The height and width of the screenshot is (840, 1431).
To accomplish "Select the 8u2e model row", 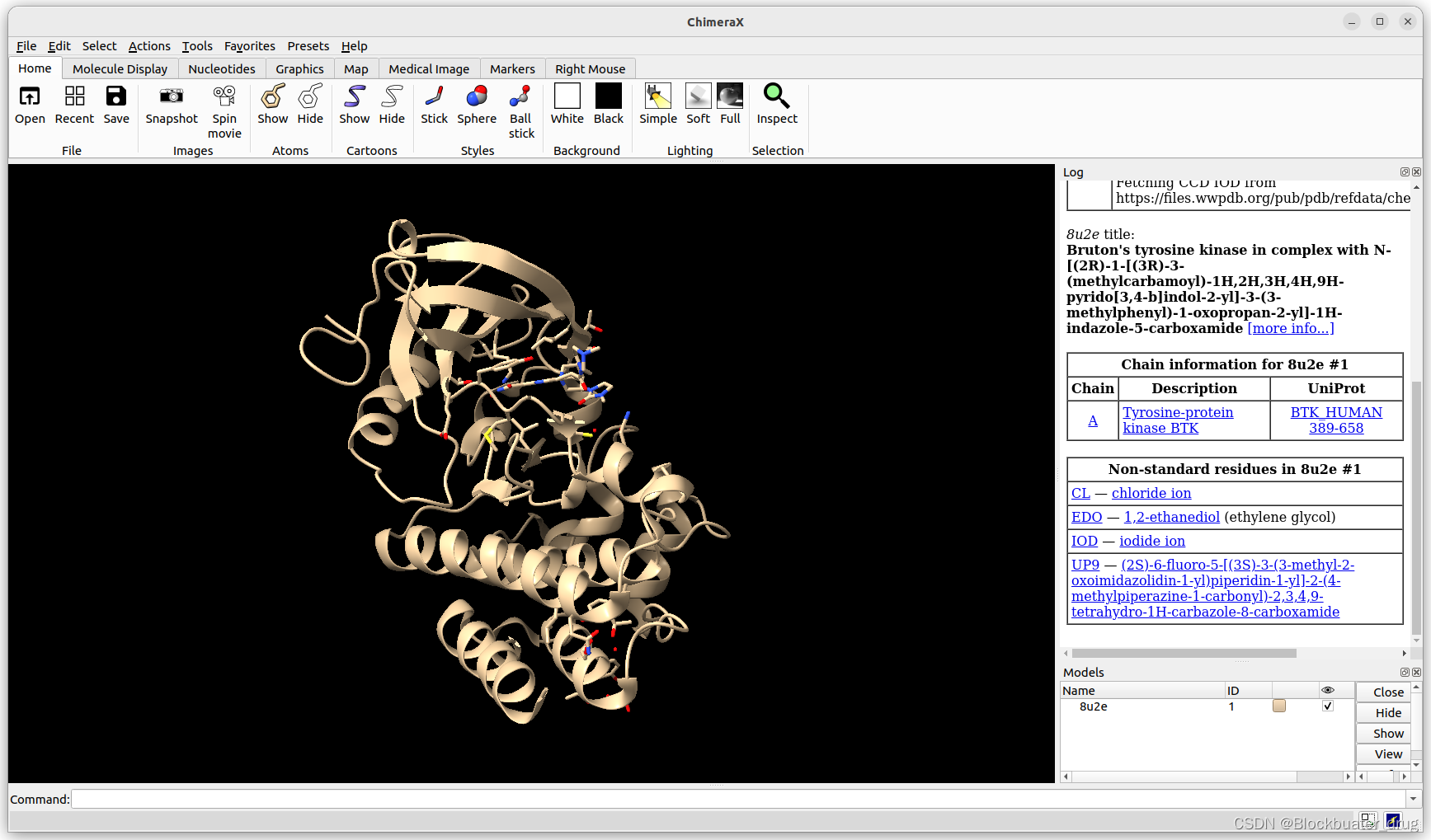I will point(1207,706).
